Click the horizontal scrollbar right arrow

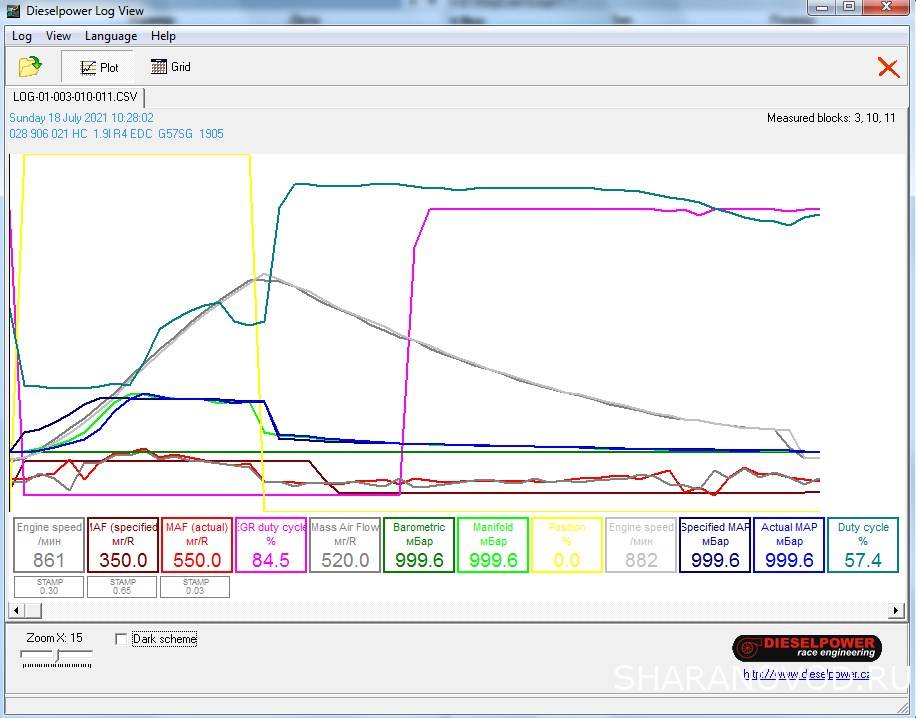(x=898, y=609)
